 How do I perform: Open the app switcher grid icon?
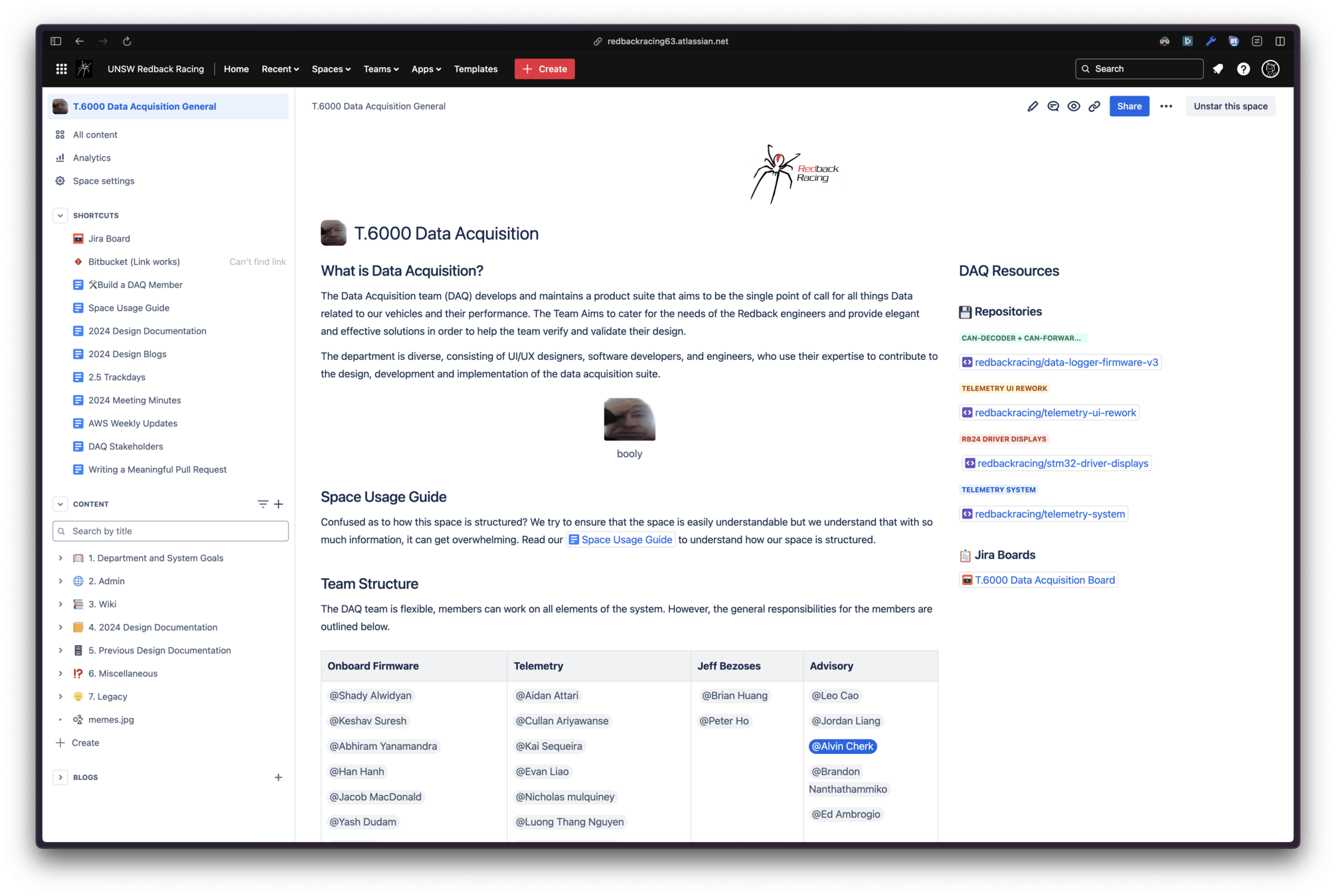tap(61, 69)
